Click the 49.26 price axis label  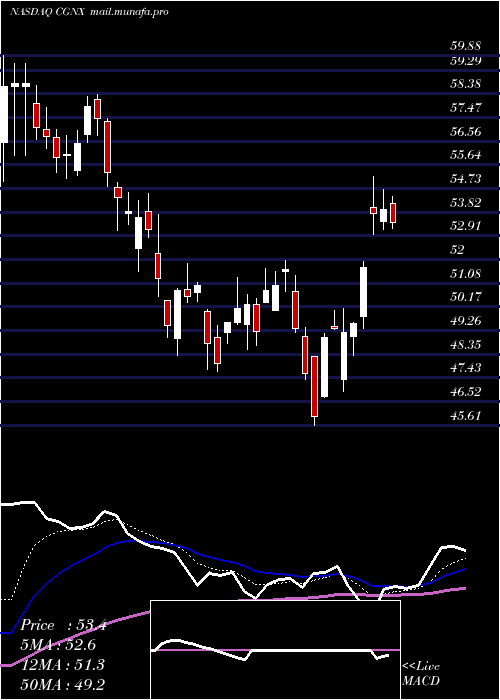(465, 321)
